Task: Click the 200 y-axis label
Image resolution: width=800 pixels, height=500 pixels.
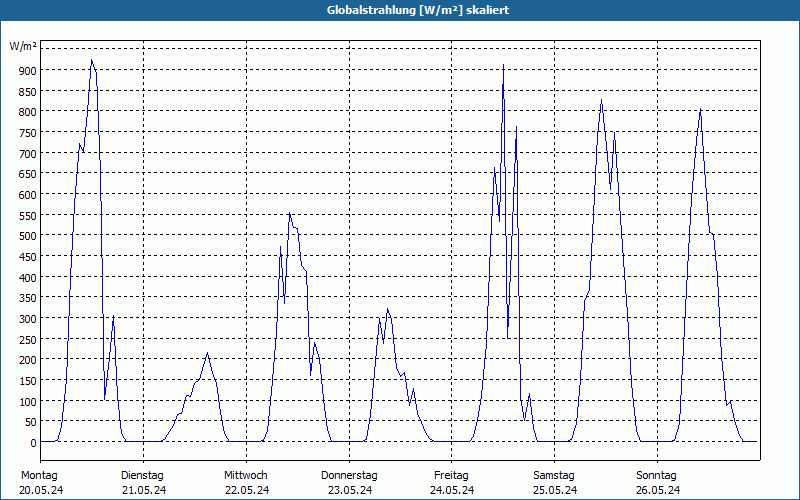Action: (x=29, y=360)
